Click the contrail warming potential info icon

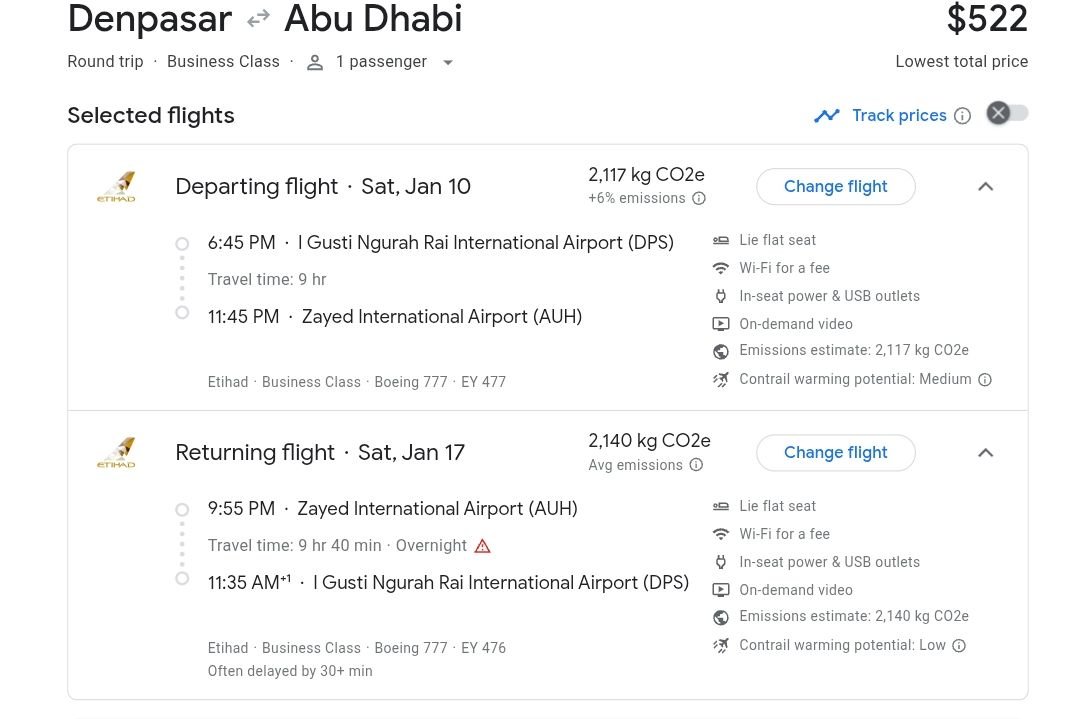[985, 379]
